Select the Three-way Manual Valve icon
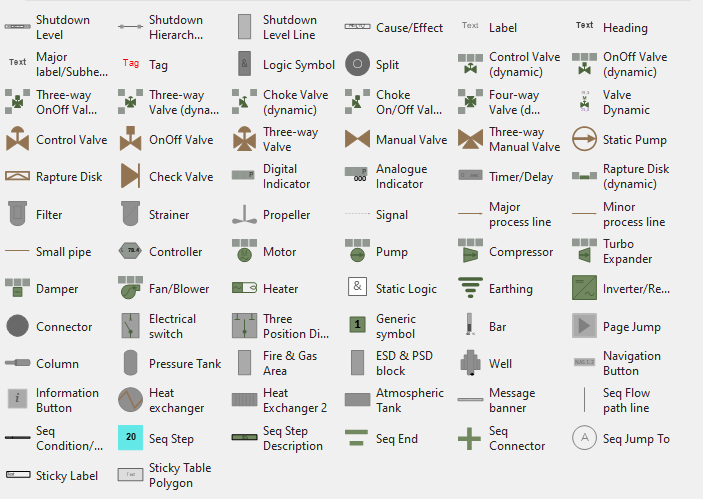This screenshot has height=499, width=703. (x=470, y=139)
